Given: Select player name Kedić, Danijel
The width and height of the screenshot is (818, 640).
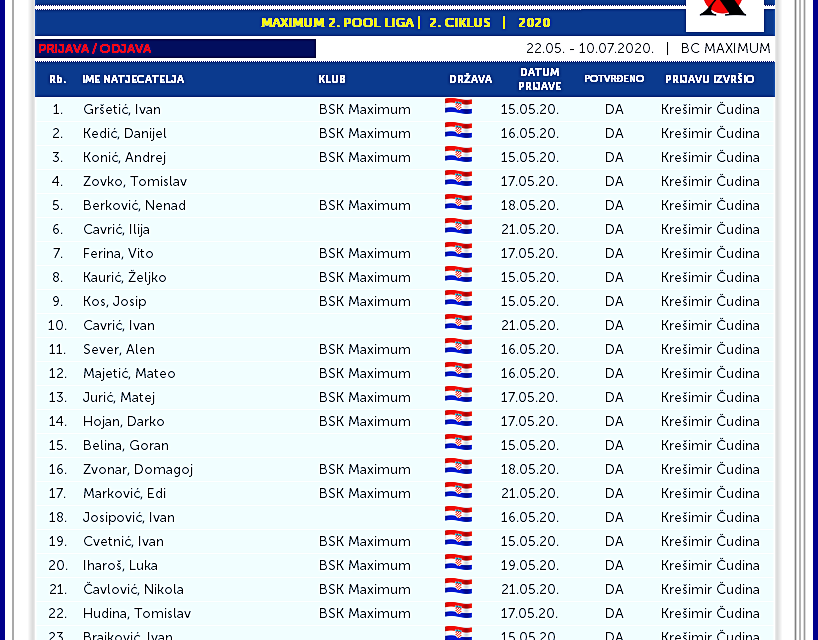Looking at the screenshot, I should coord(125,134).
